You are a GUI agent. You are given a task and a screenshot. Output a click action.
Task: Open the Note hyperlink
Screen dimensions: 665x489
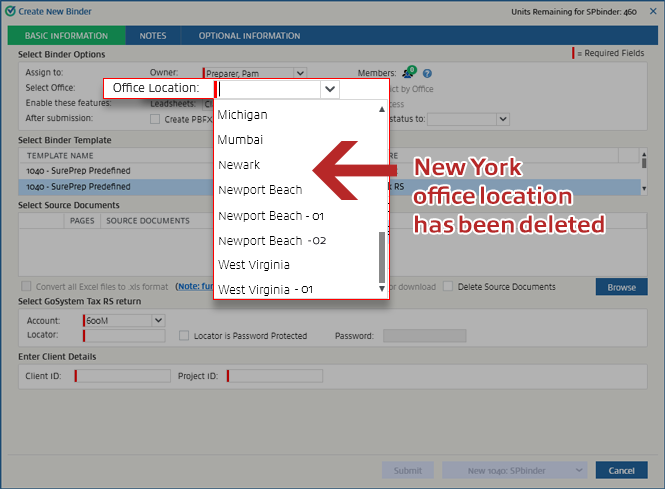[196, 286]
